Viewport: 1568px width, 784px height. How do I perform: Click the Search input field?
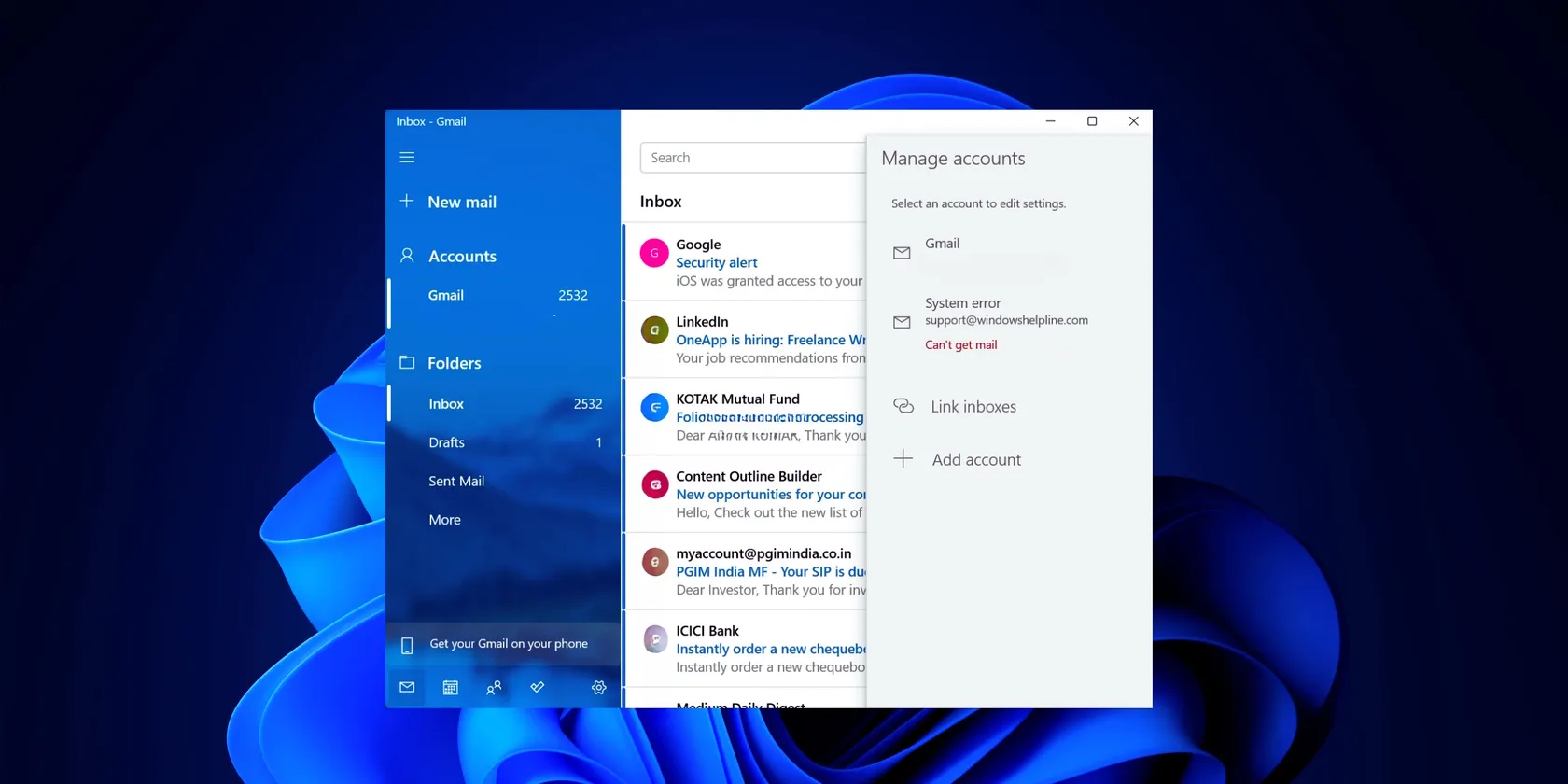(x=751, y=158)
